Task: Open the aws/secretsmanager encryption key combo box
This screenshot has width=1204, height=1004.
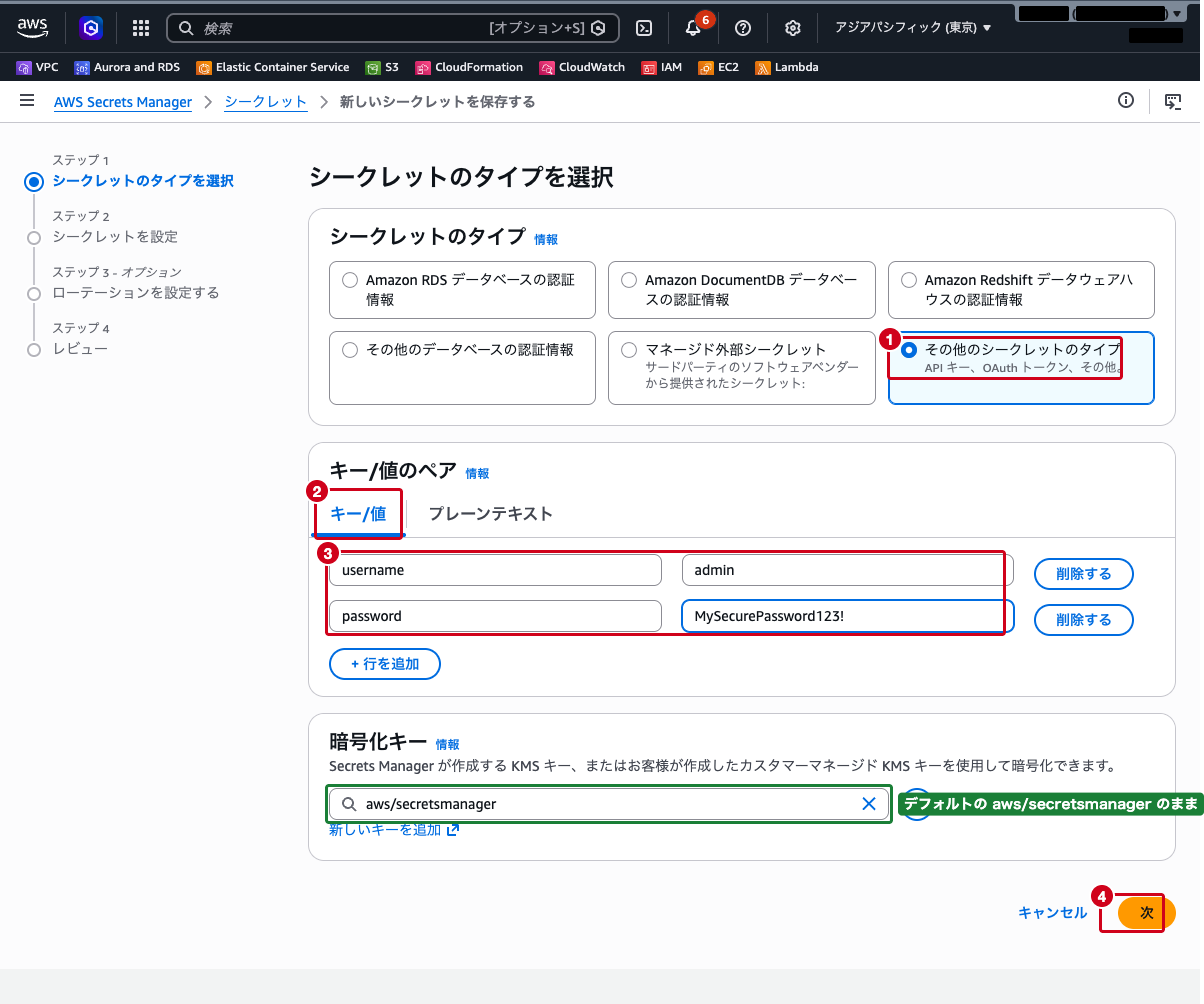Action: (609, 804)
